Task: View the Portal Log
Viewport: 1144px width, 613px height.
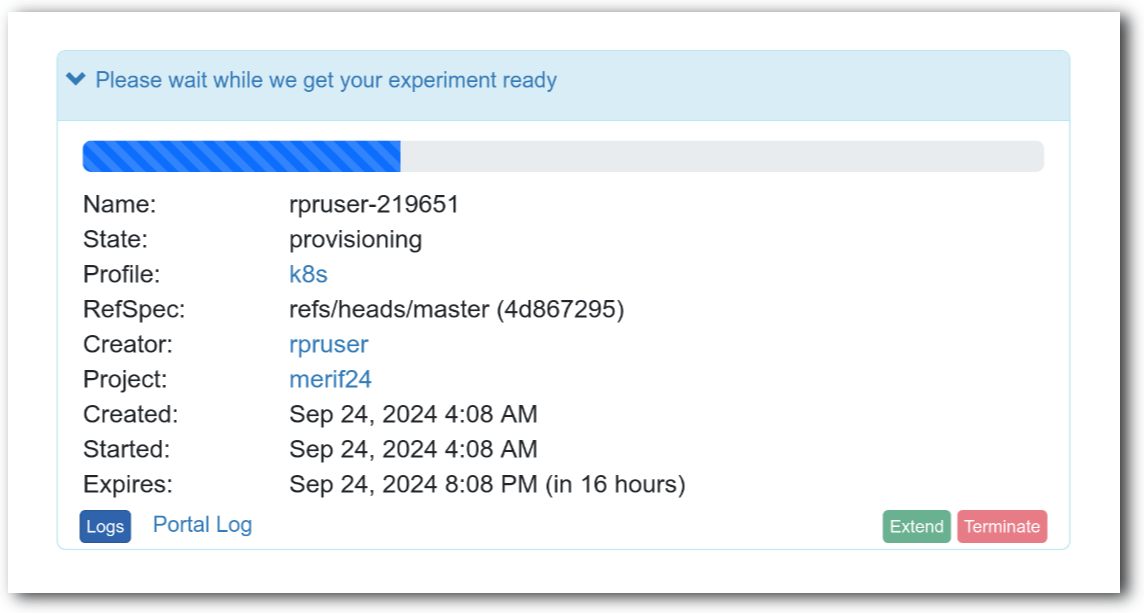Action: tap(202, 525)
